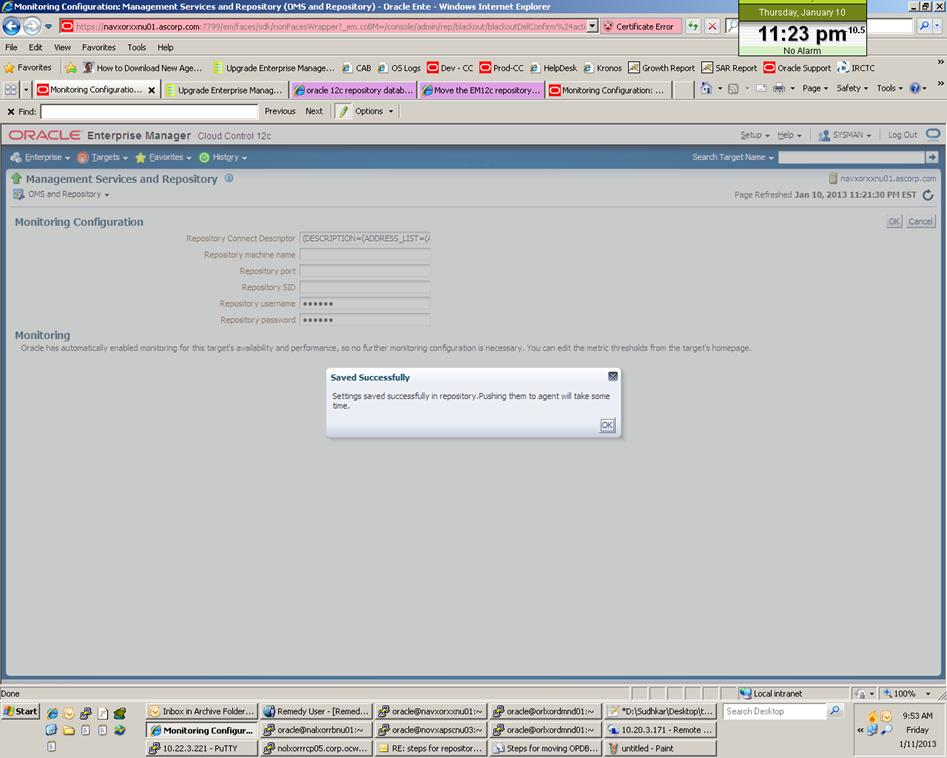The image size is (947, 758).
Task: Click the browser Forward arrow
Action: [32, 27]
